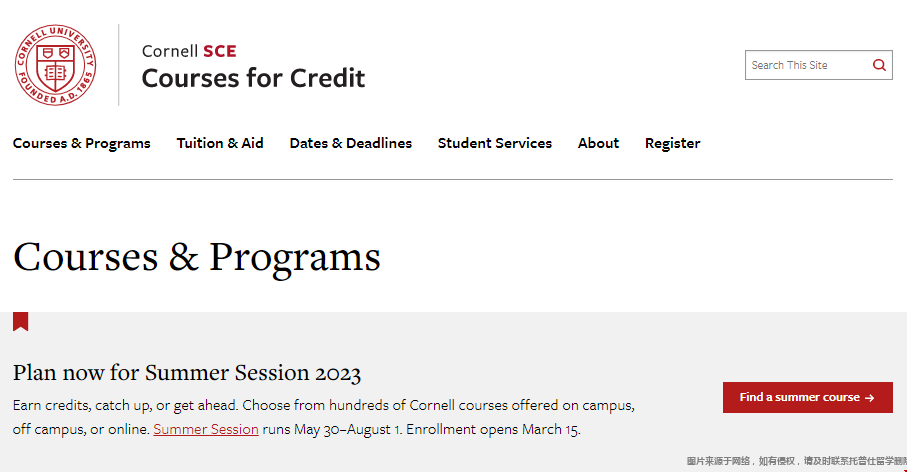Click the Courses for Credit site title
Screen dimensions: 907x472
[x=253, y=78]
